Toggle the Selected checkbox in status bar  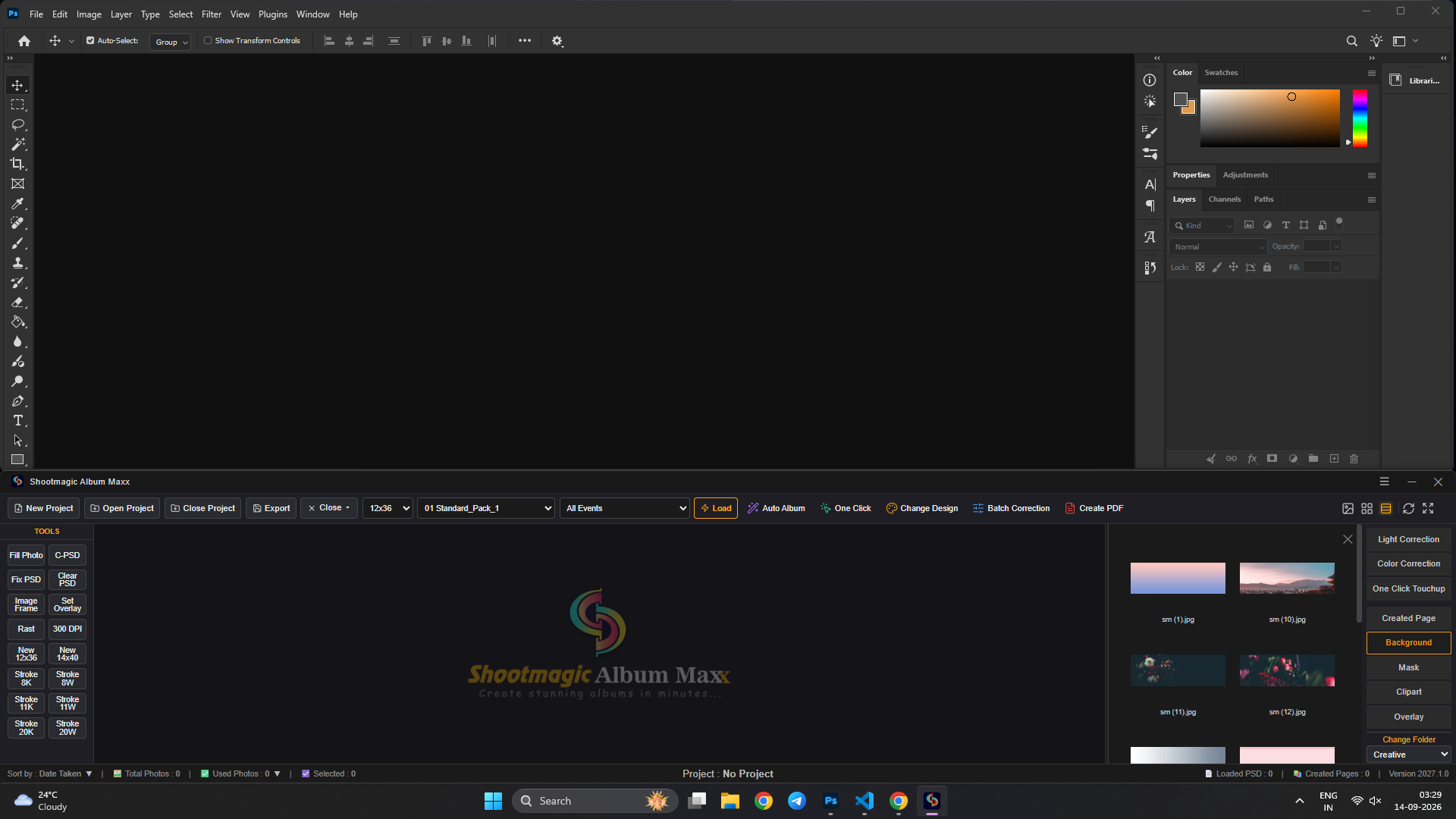coord(306,773)
